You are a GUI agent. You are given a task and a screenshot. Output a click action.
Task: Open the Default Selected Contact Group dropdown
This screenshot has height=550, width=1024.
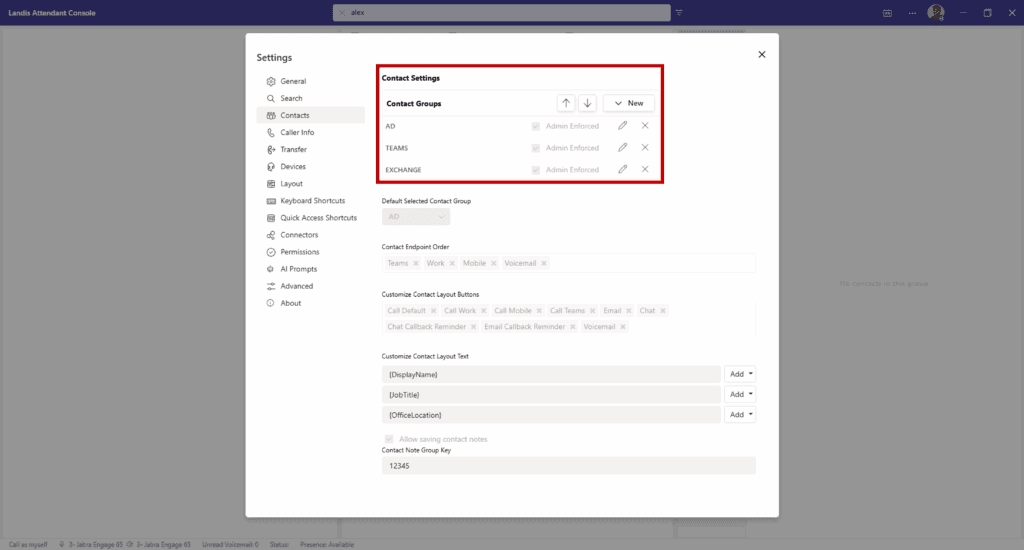click(x=416, y=216)
